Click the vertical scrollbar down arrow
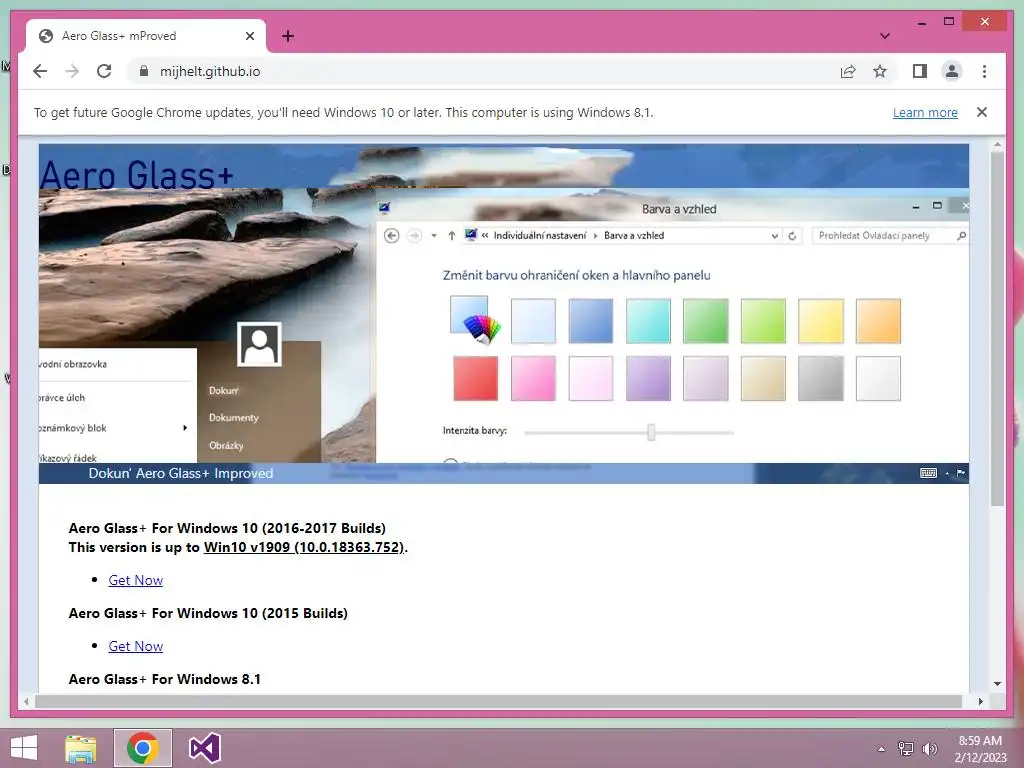The height and width of the screenshot is (768, 1024). coord(997,684)
